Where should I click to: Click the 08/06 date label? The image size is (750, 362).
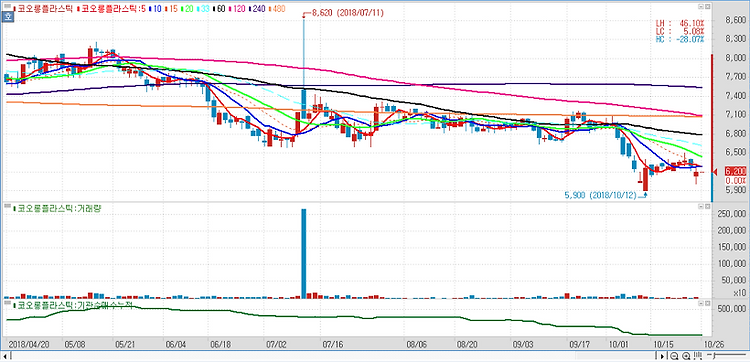point(417,344)
